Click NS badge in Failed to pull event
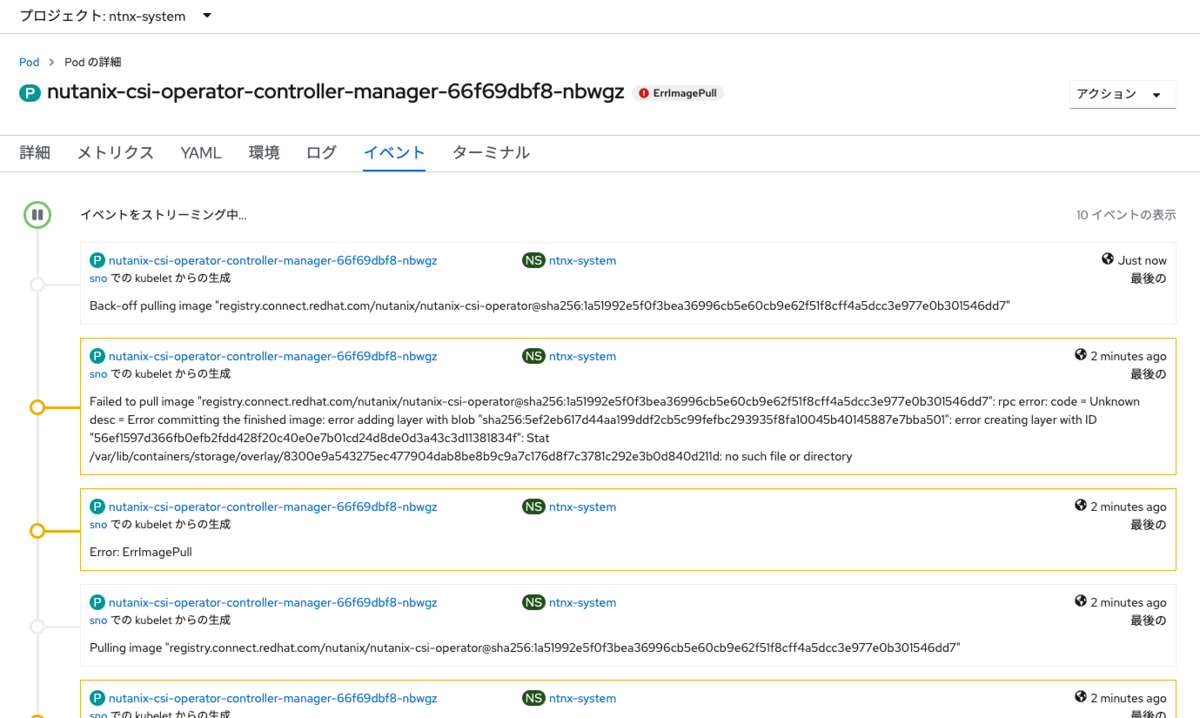The width and height of the screenshot is (1200, 718). click(533, 356)
